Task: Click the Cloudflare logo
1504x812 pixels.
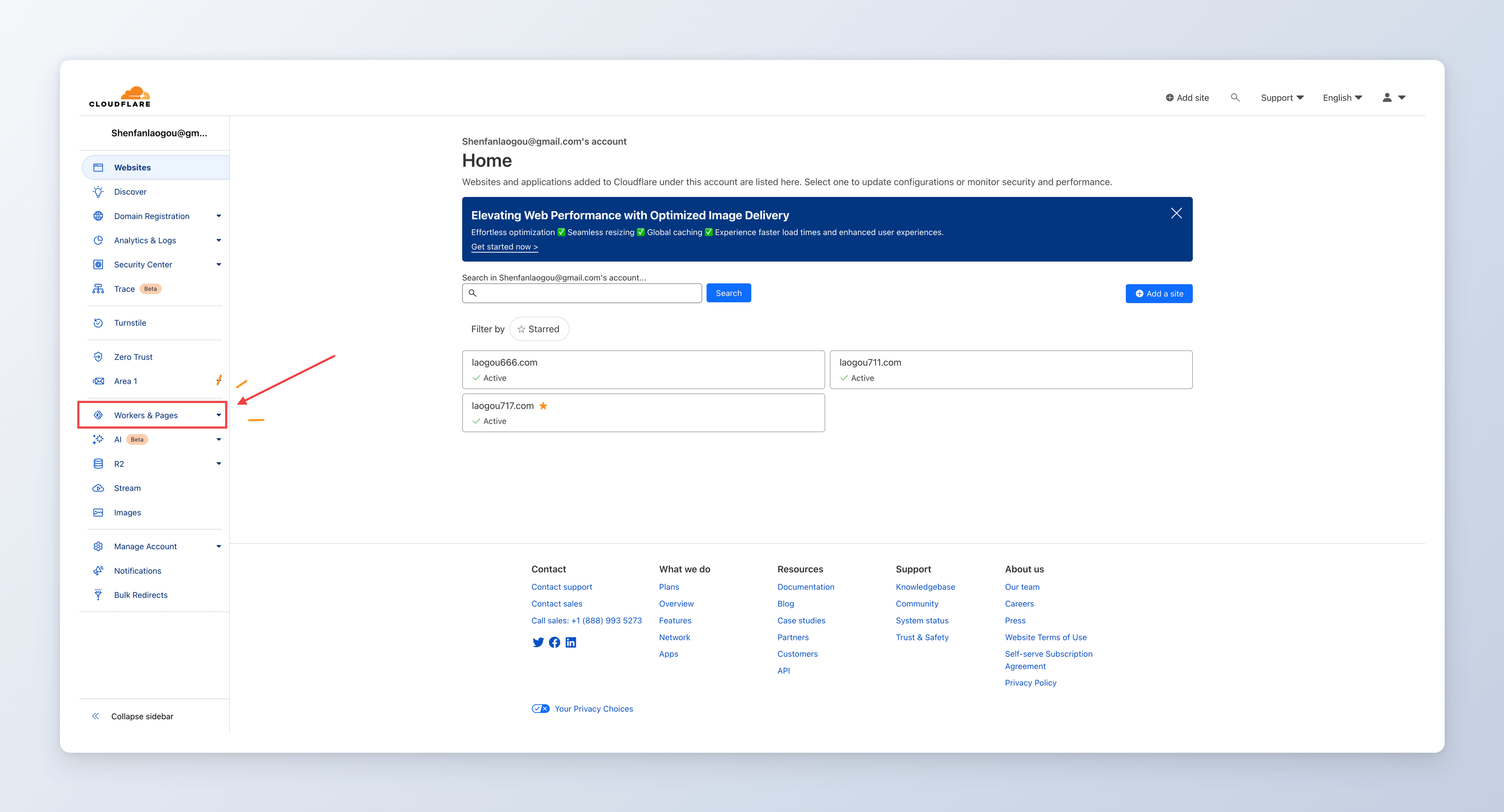Action: [x=120, y=97]
